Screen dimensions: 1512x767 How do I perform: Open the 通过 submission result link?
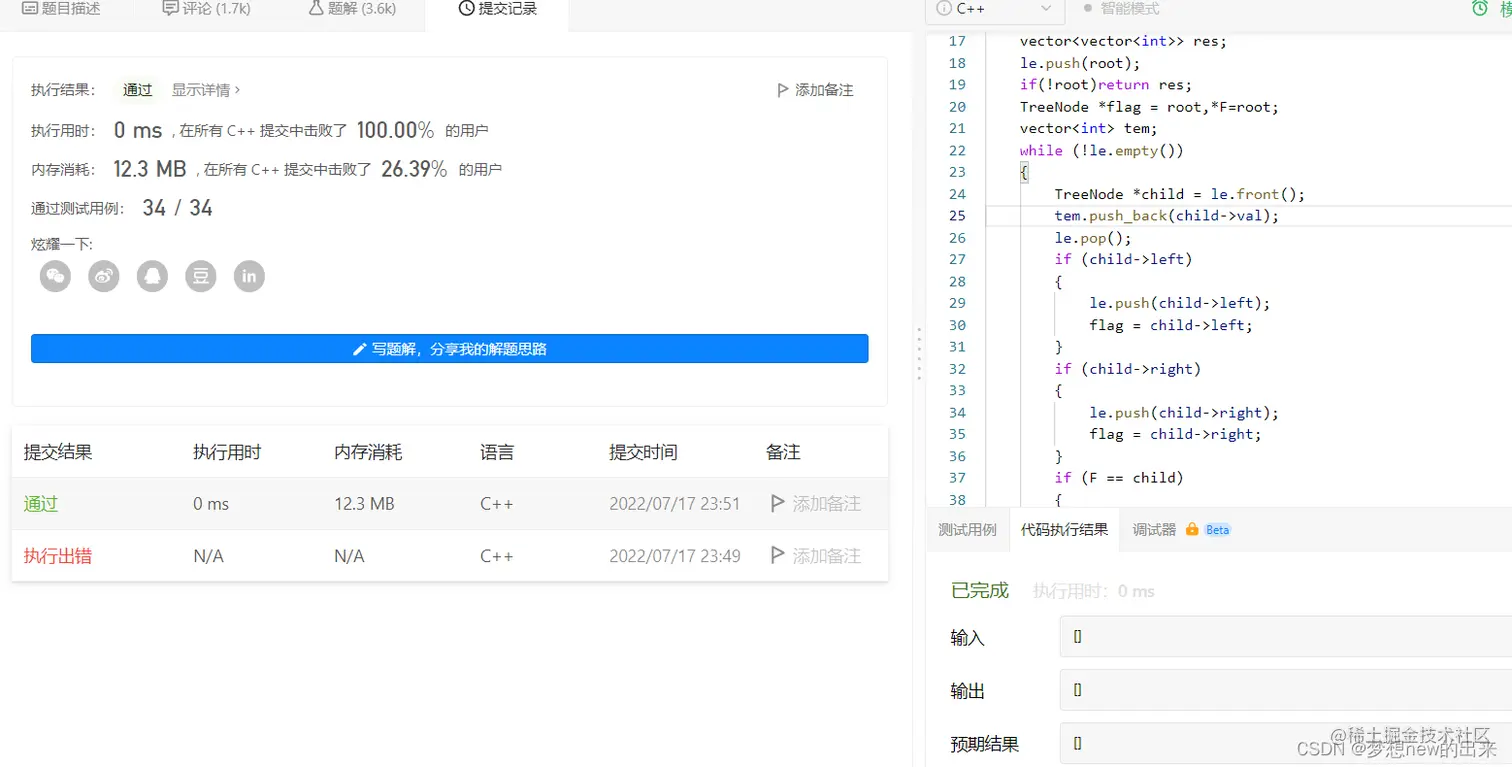pyautogui.click(x=41, y=504)
